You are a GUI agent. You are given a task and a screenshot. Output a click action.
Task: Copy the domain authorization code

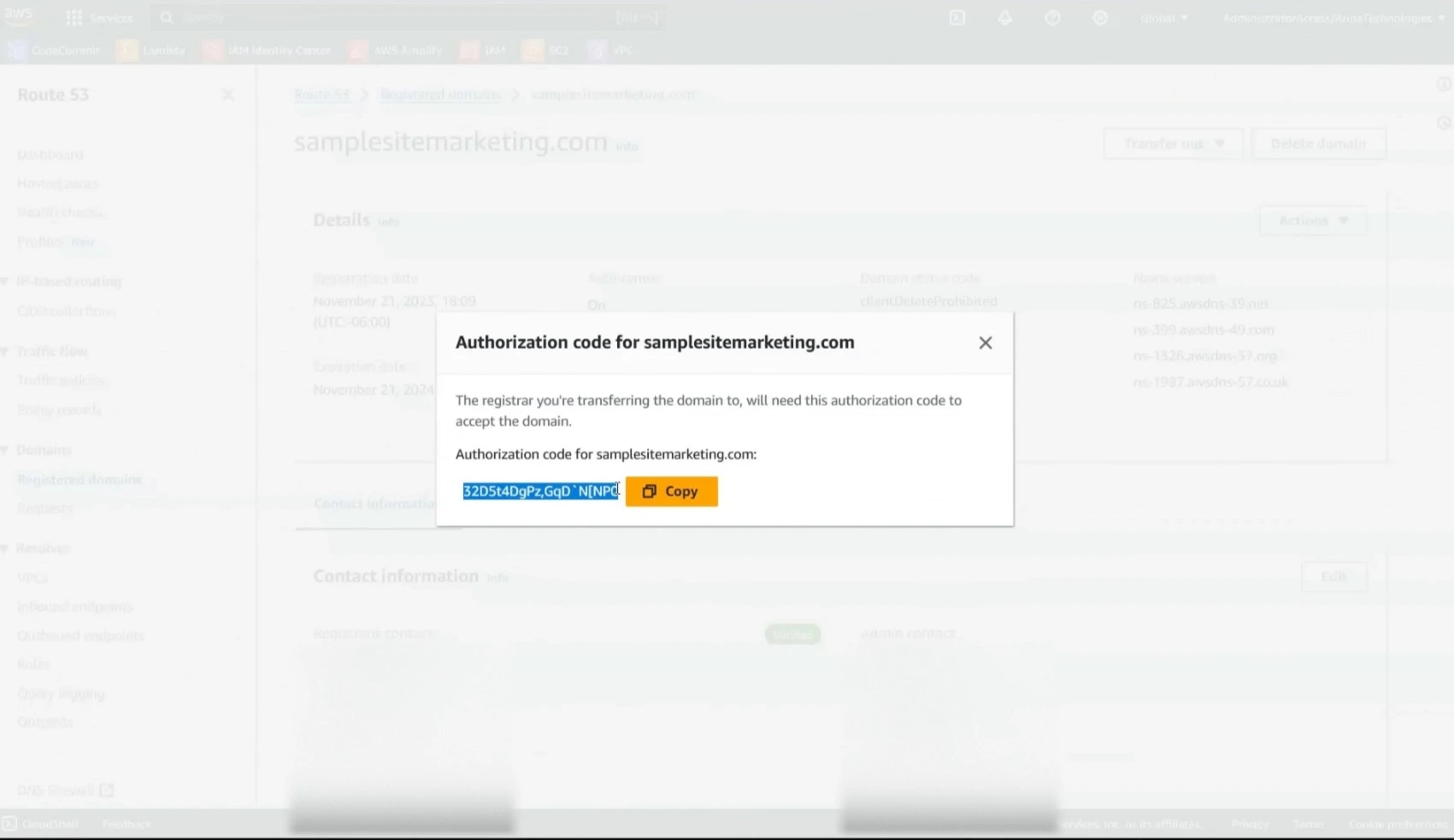(671, 490)
